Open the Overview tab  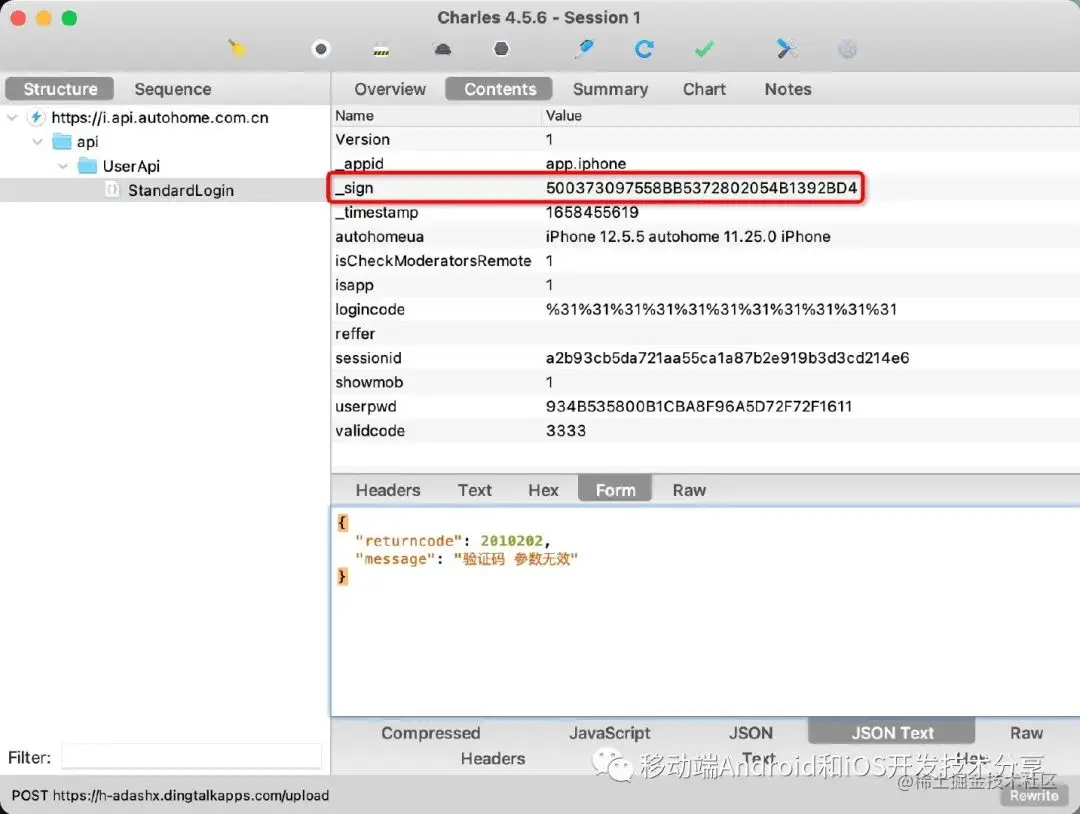tap(390, 89)
